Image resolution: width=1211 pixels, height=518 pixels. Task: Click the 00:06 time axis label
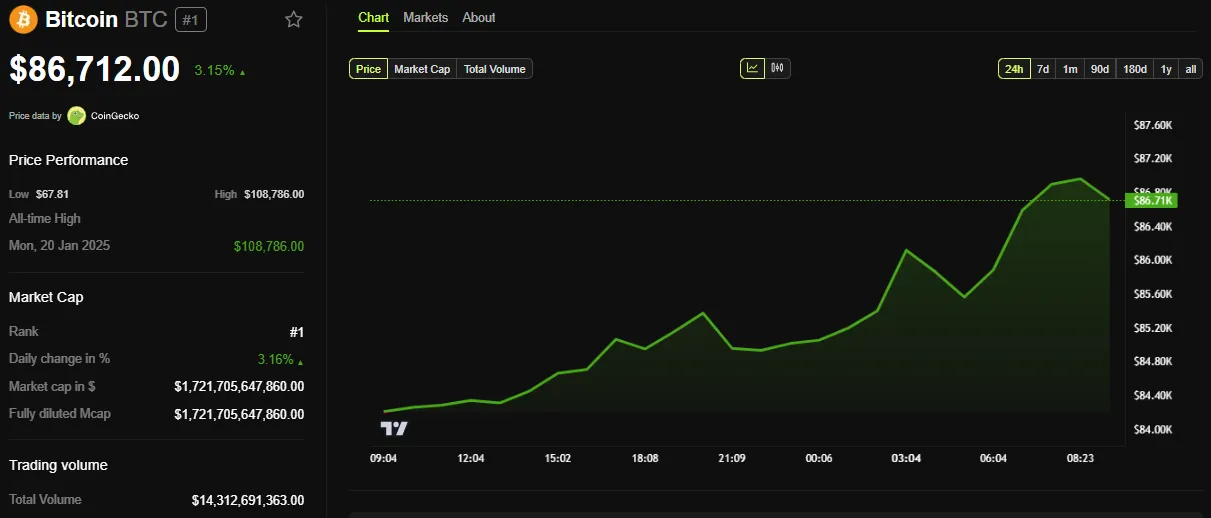(819, 458)
